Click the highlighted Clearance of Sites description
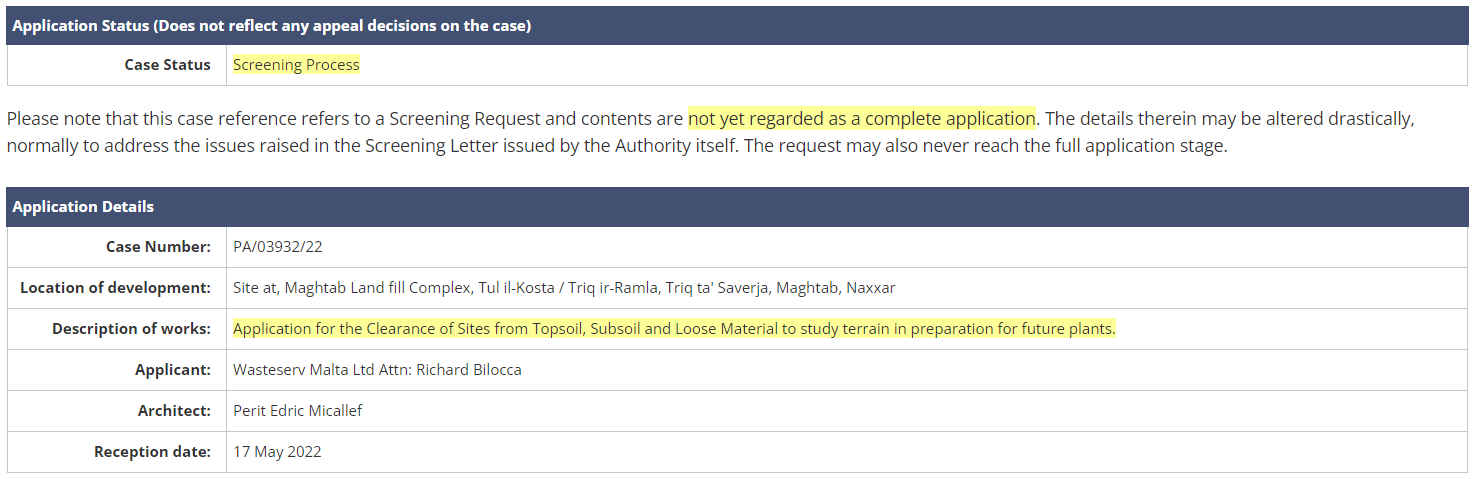The height and width of the screenshot is (479, 1477). pyautogui.click(x=673, y=329)
